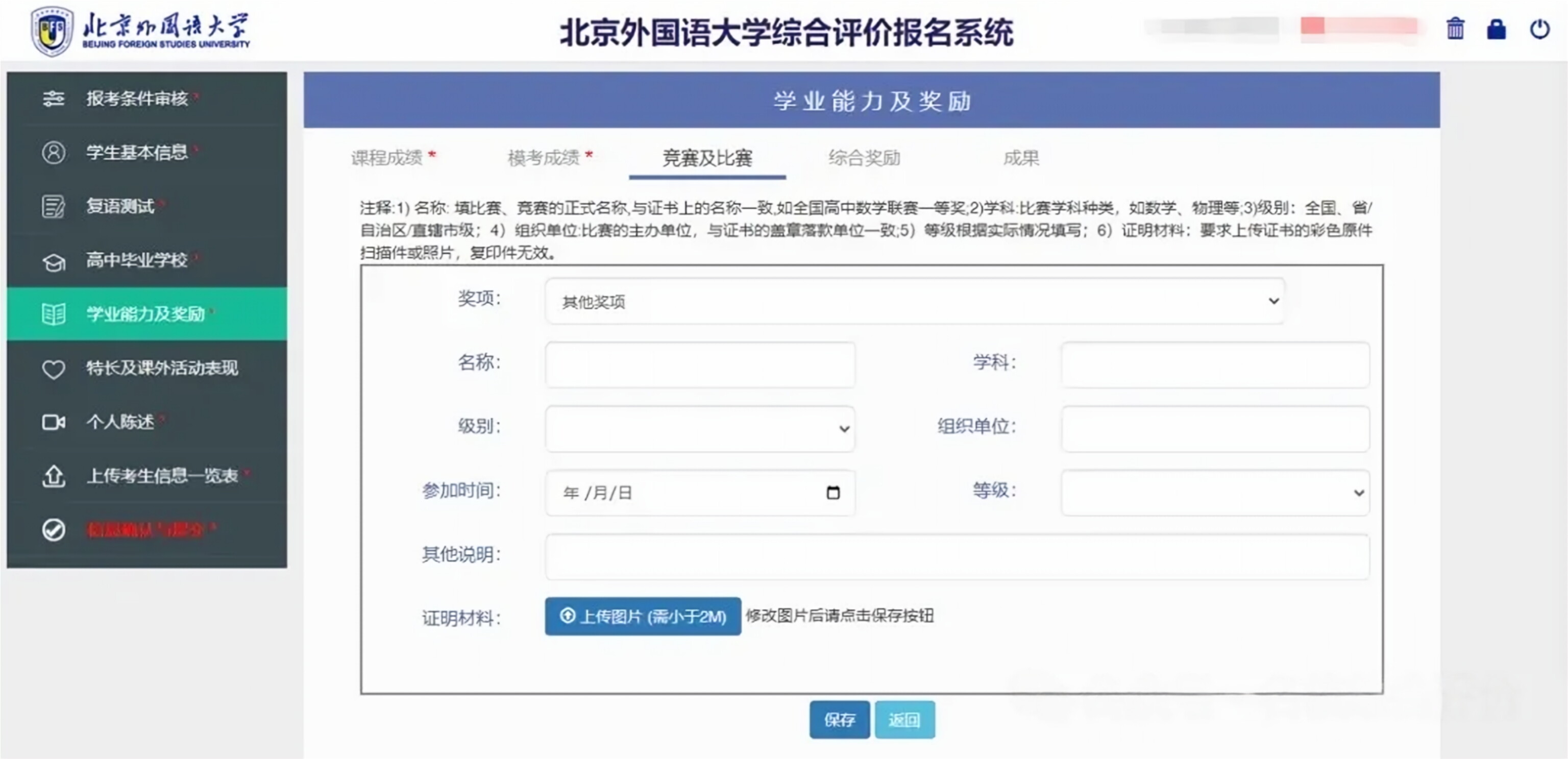Click the person icon beside 学生基本信息
The image size is (1568, 759).
point(54,152)
